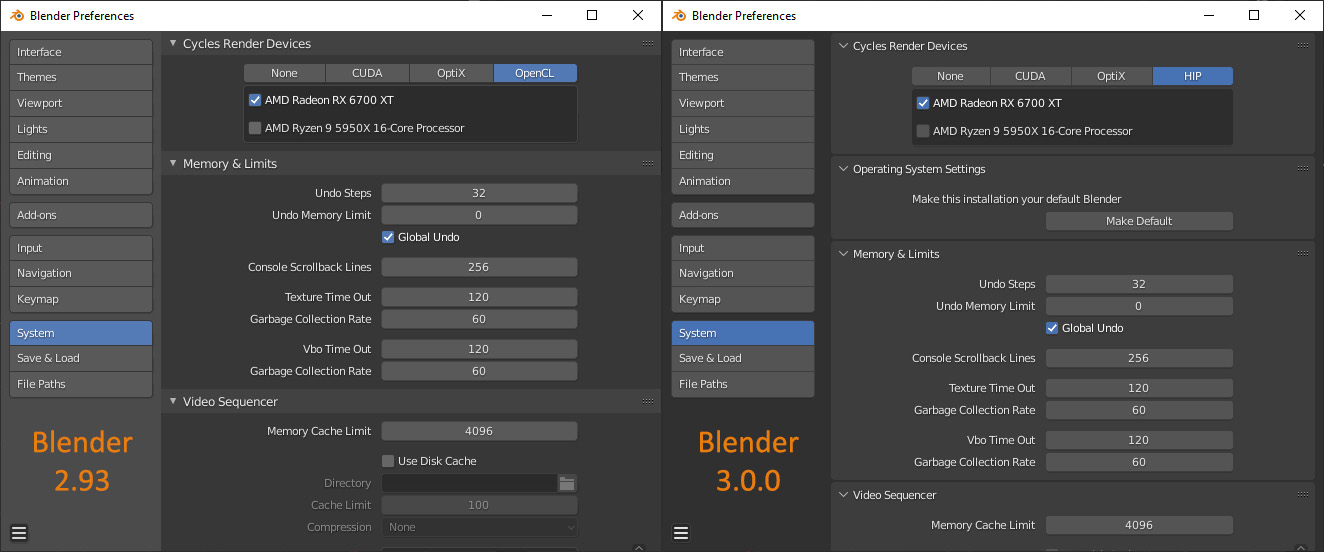Select OpenCL device tab
The height and width of the screenshot is (552, 1324).
tap(535, 73)
